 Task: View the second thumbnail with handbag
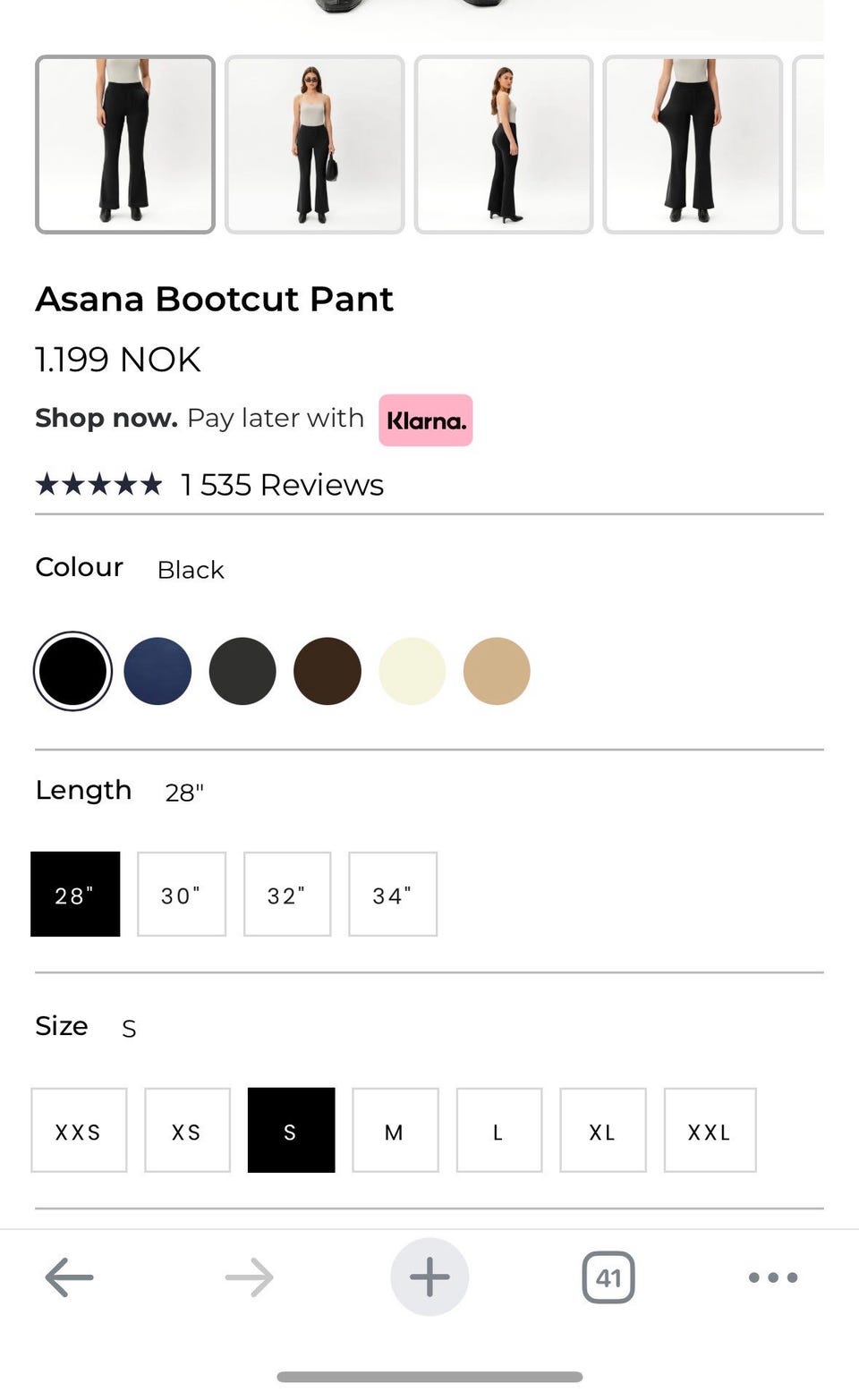pyautogui.click(x=315, y=145)
